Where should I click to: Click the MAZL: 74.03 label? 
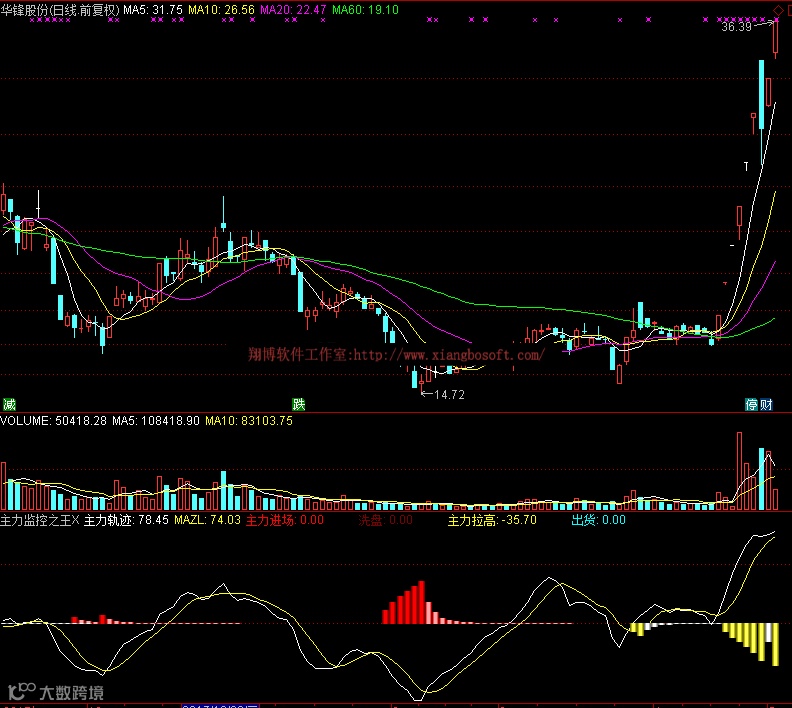click(x=207, y=520)
